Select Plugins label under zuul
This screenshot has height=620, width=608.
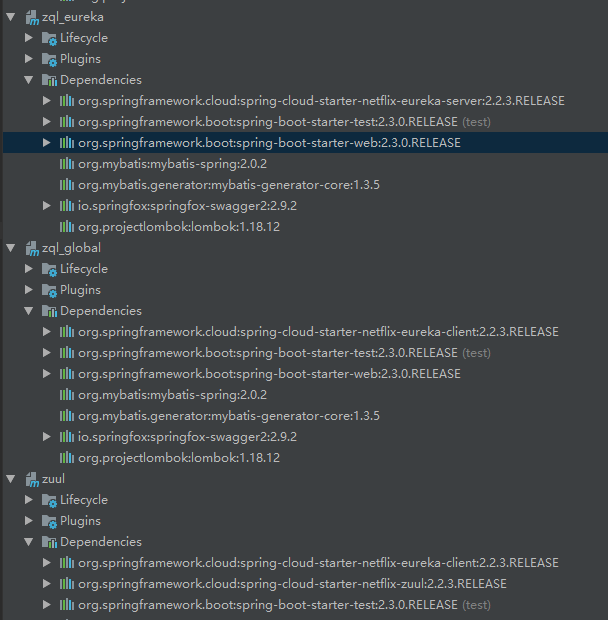pos(80,521)
